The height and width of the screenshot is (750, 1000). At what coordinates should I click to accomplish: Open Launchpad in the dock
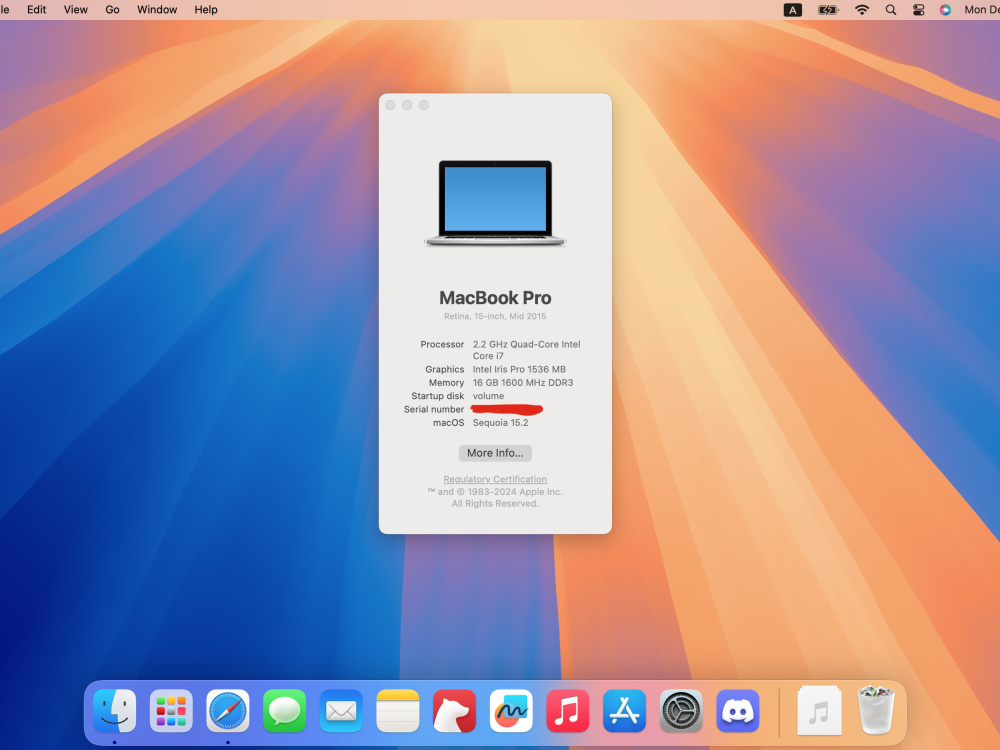(171, 710)
